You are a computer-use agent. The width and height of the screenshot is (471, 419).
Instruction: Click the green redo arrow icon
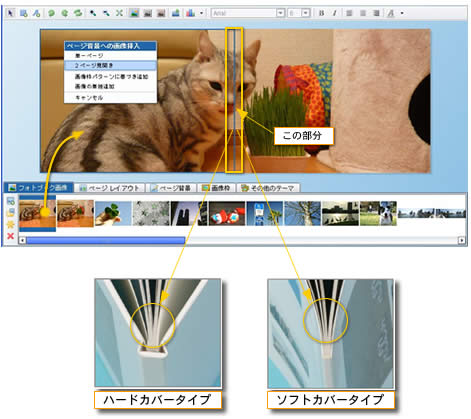click(x=65, y=13)
